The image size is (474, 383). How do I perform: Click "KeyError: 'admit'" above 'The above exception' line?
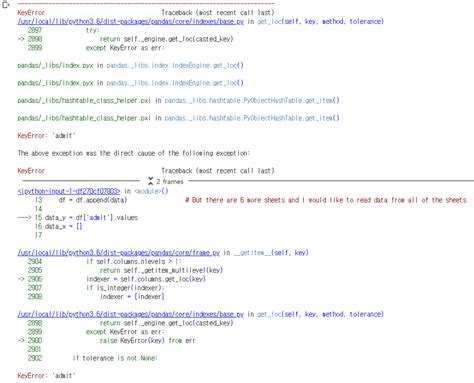tap(46, 136)
